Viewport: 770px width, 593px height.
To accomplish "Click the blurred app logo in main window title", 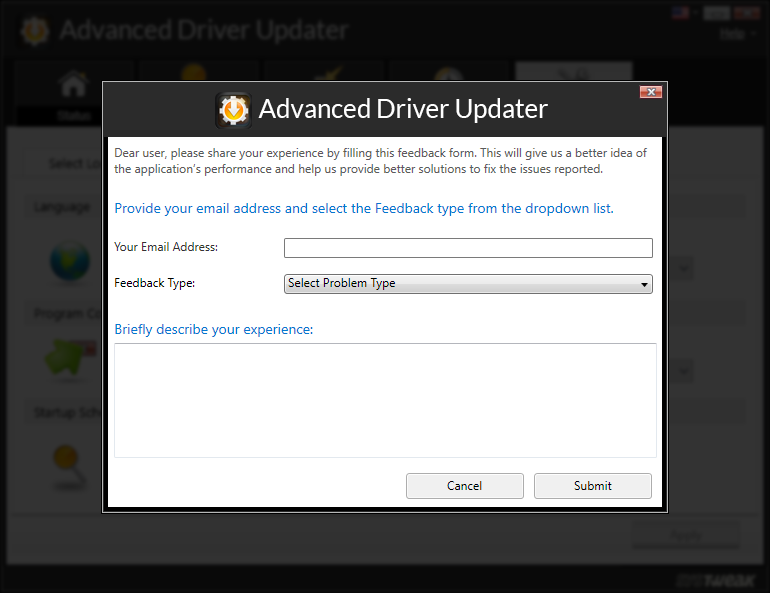I will pyautogui.click(x=35, y=30).
